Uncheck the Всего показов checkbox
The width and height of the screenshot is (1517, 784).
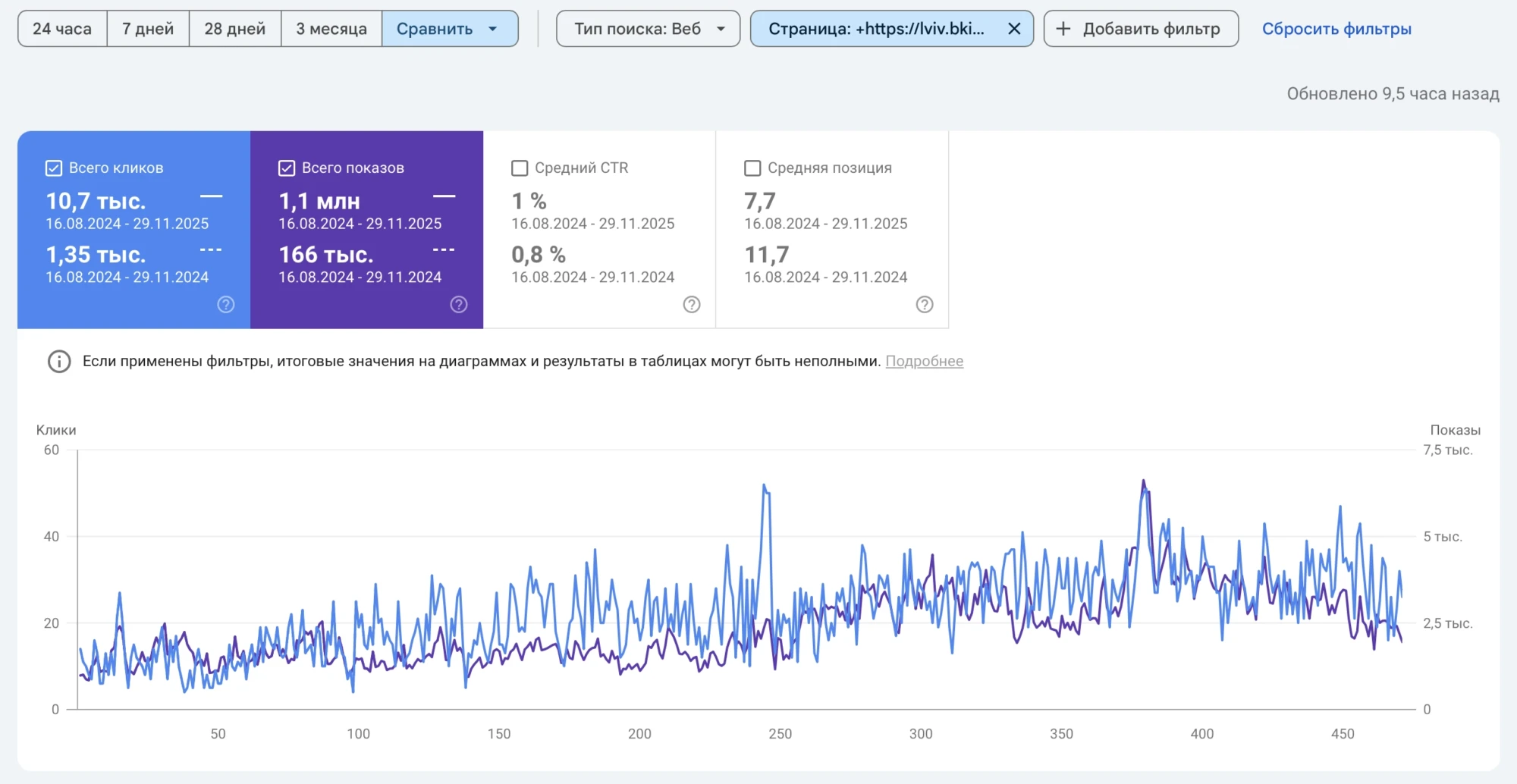tap(287, 168)
